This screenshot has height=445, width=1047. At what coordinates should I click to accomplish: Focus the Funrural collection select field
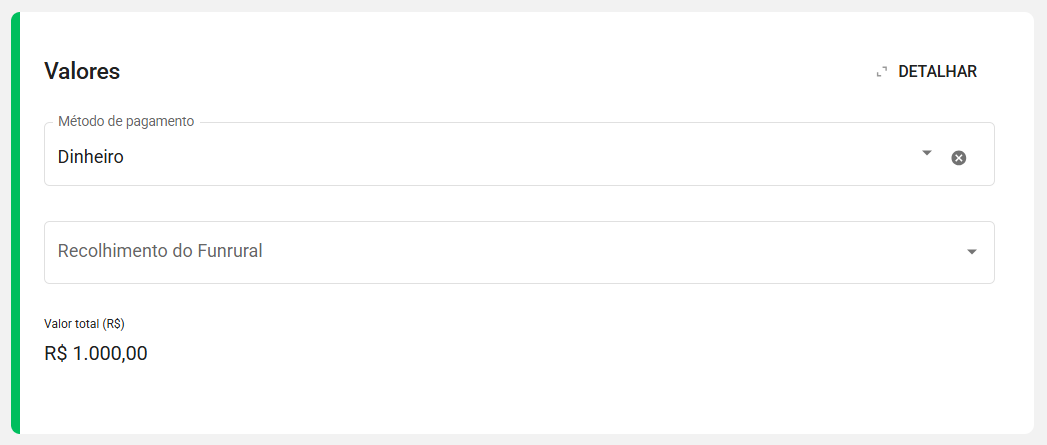tap(519, 253)
